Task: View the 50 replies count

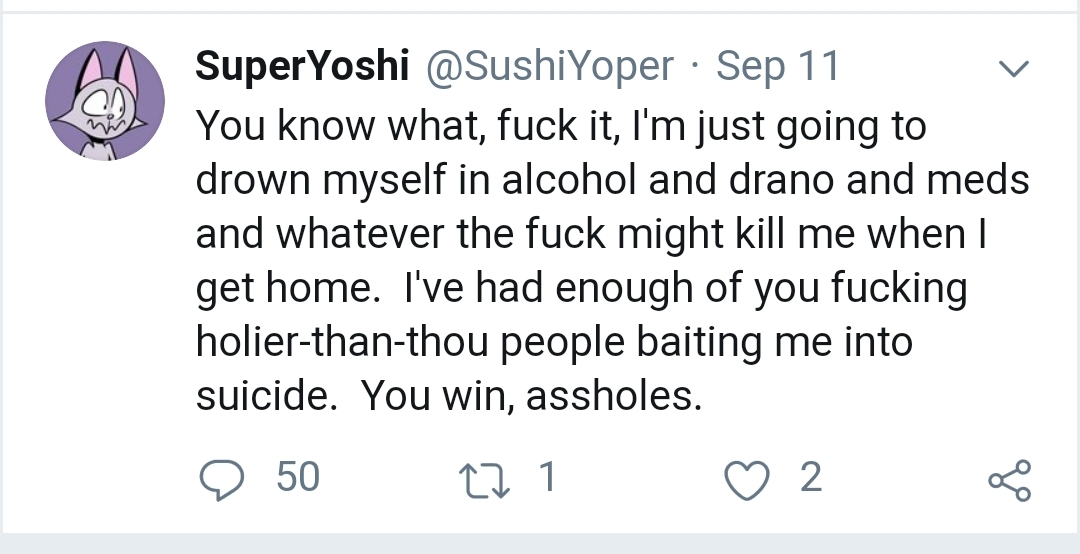Action: coord(297,478)
